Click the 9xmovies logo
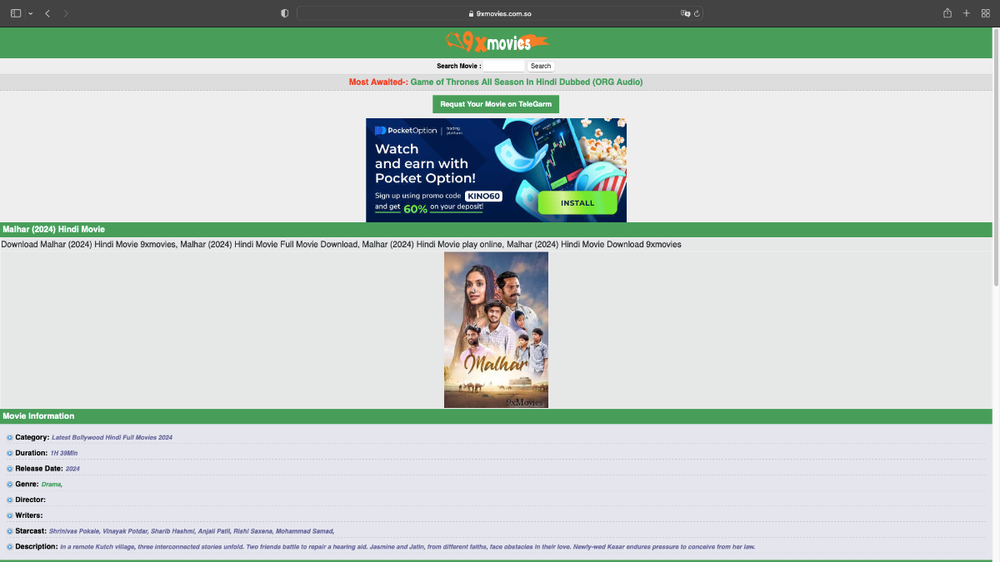Viewport: 1000px width, 562px height. (497, 41)
